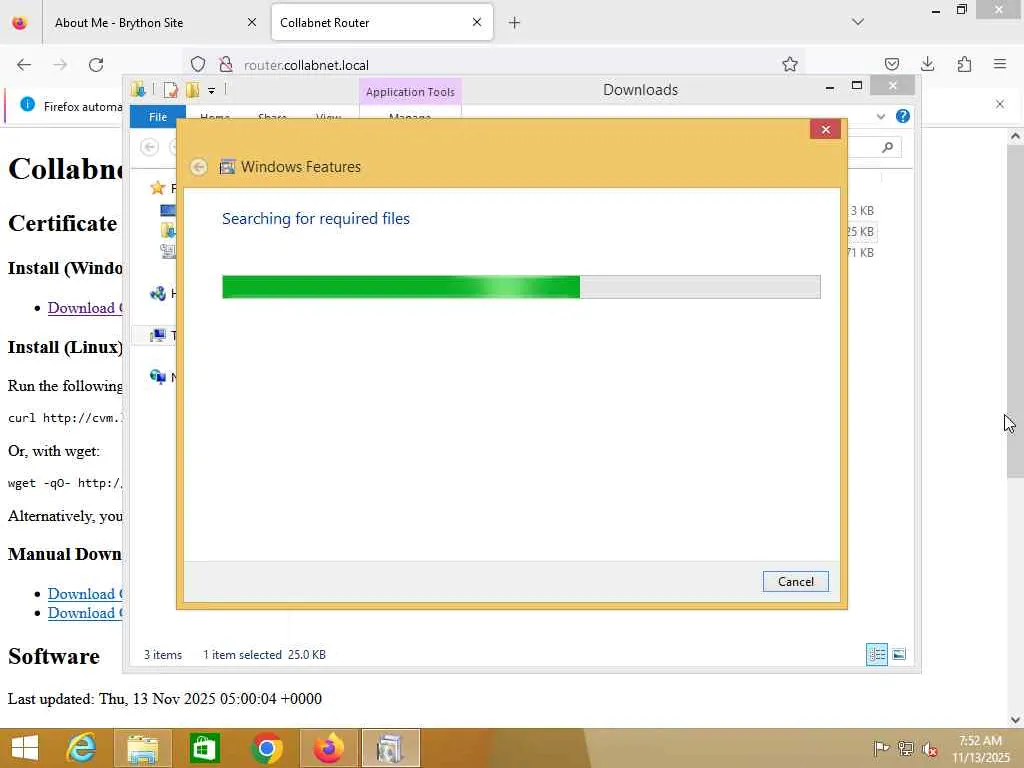Close the About Me browser tab
This screenshot has width=1024, height=768.
click(x=251, y=22)
